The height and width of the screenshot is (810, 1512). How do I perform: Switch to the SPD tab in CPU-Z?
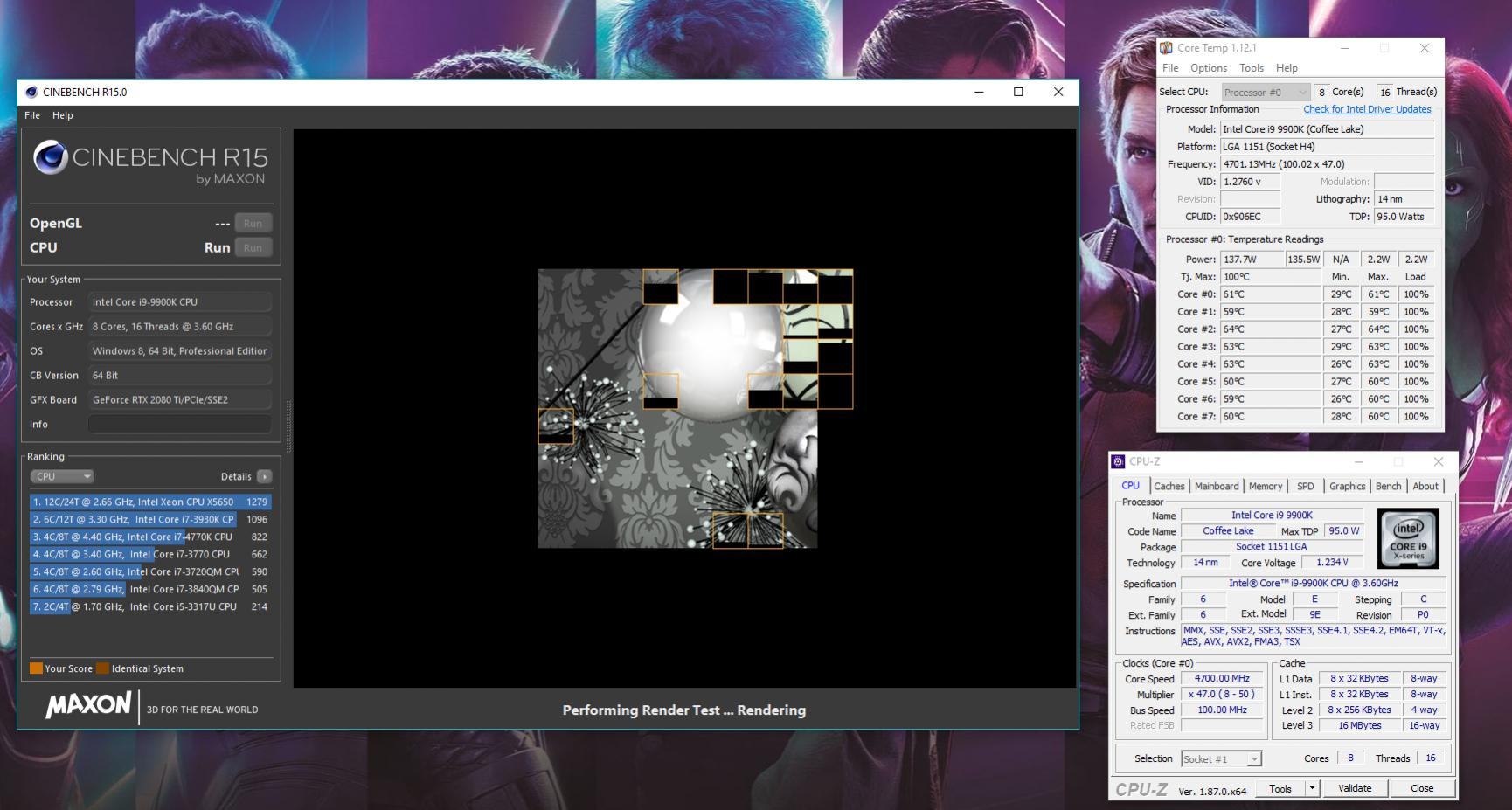[1306, 486]
